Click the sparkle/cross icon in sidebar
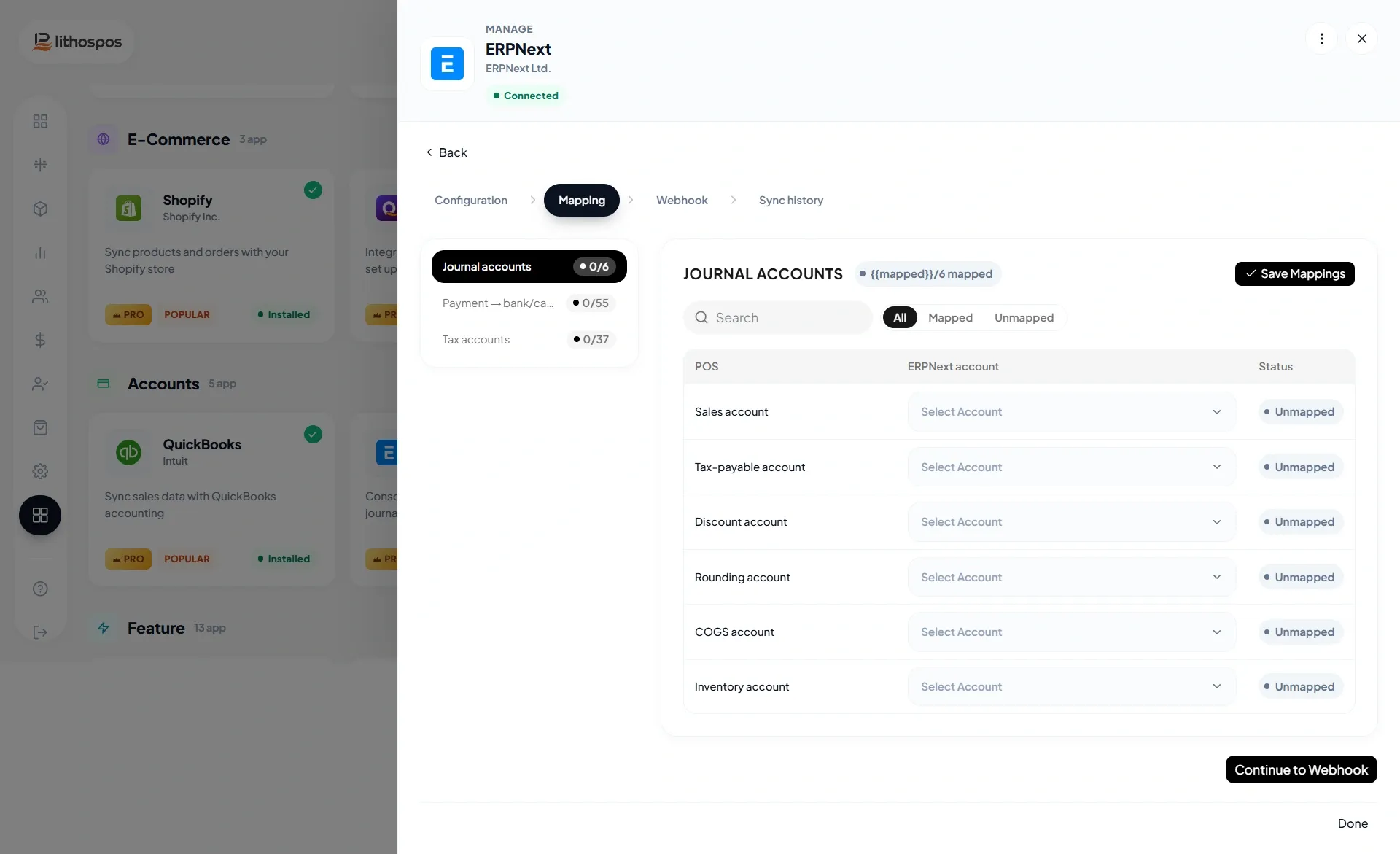 (x=40, y=165)
